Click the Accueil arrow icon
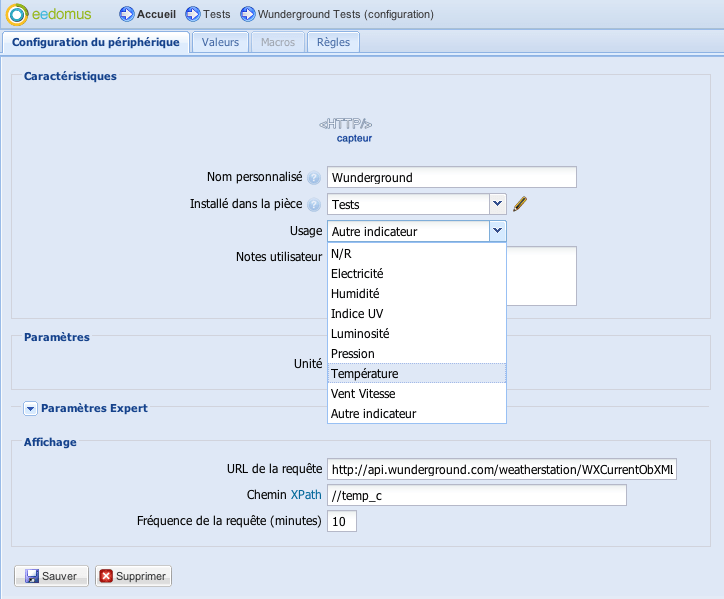724x599 pixels. click(127, 14)
